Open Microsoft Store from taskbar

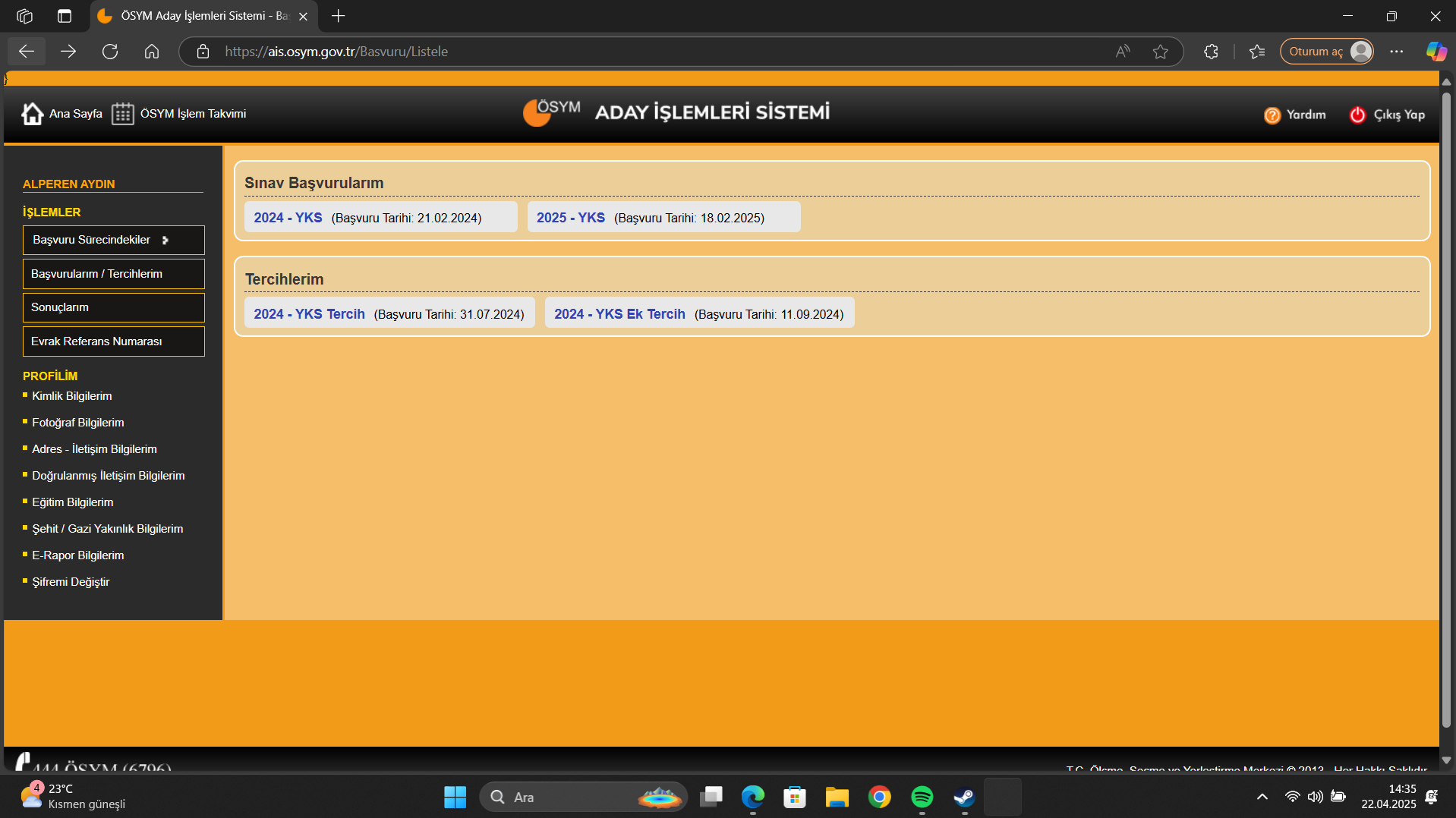pos(795,797)
